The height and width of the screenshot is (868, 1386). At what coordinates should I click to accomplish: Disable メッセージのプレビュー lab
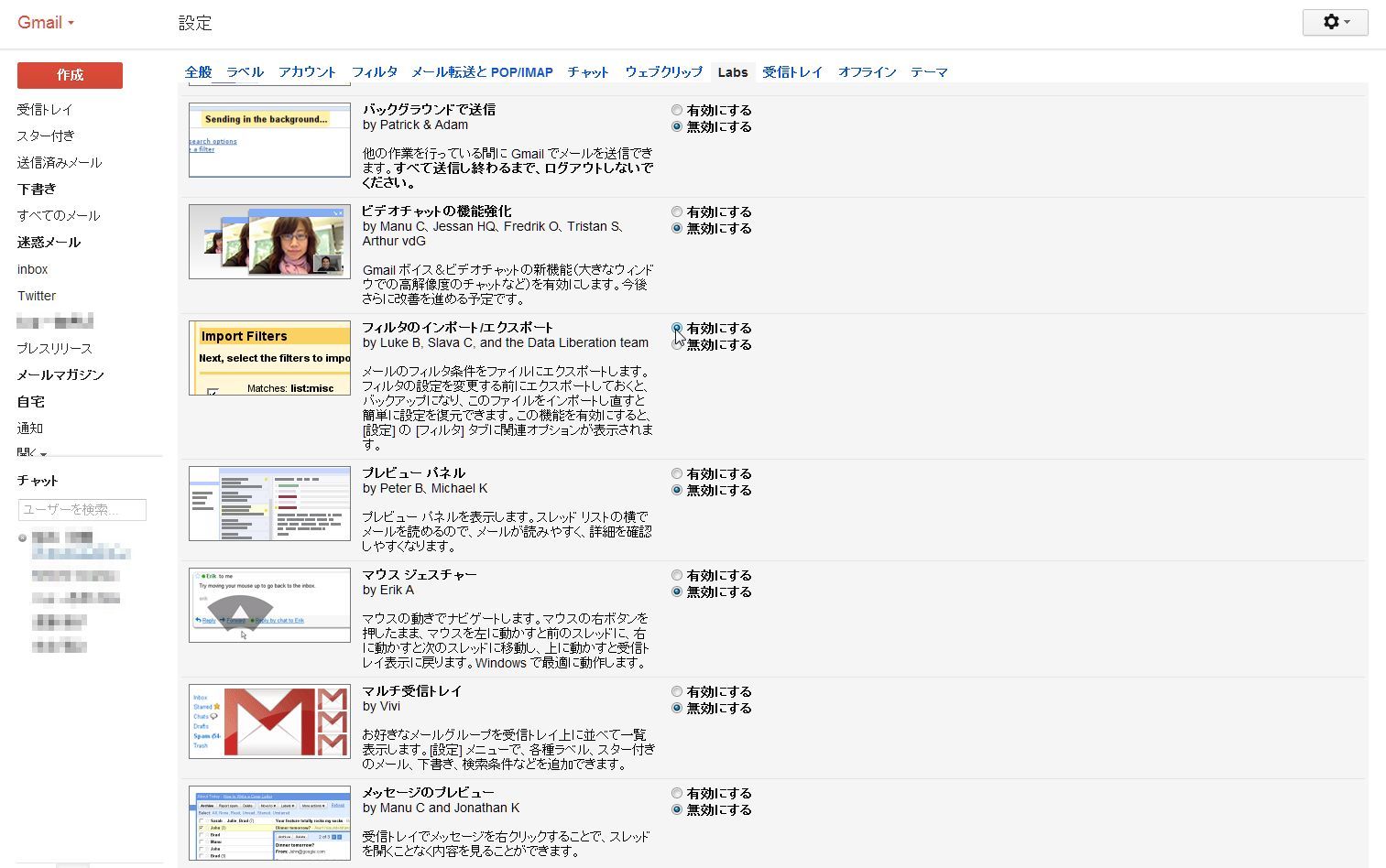pyautogui.click(x=677, y=809)
